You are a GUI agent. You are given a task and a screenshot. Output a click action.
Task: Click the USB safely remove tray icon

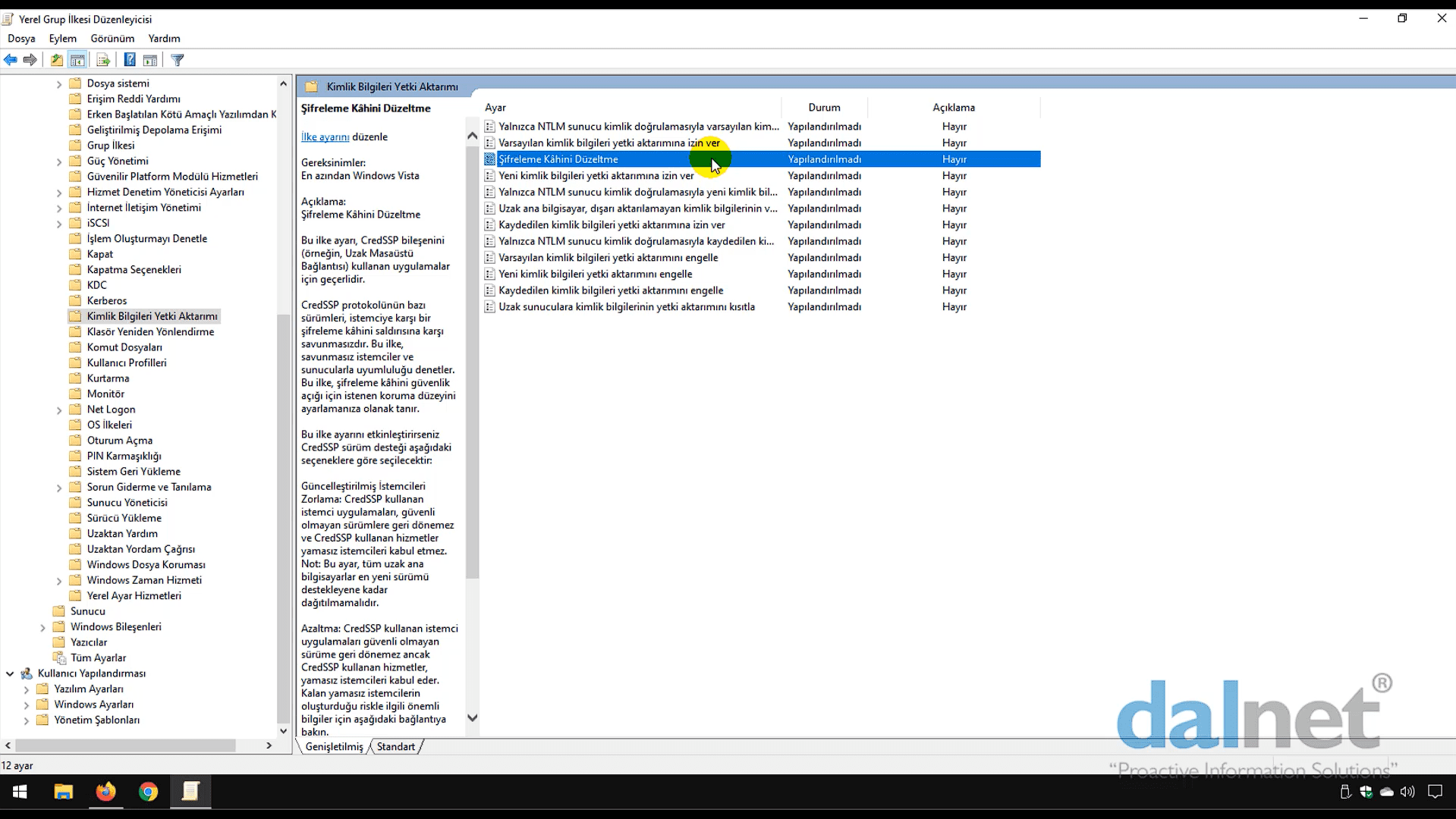pyautogui.click(x=1345, y=792)
